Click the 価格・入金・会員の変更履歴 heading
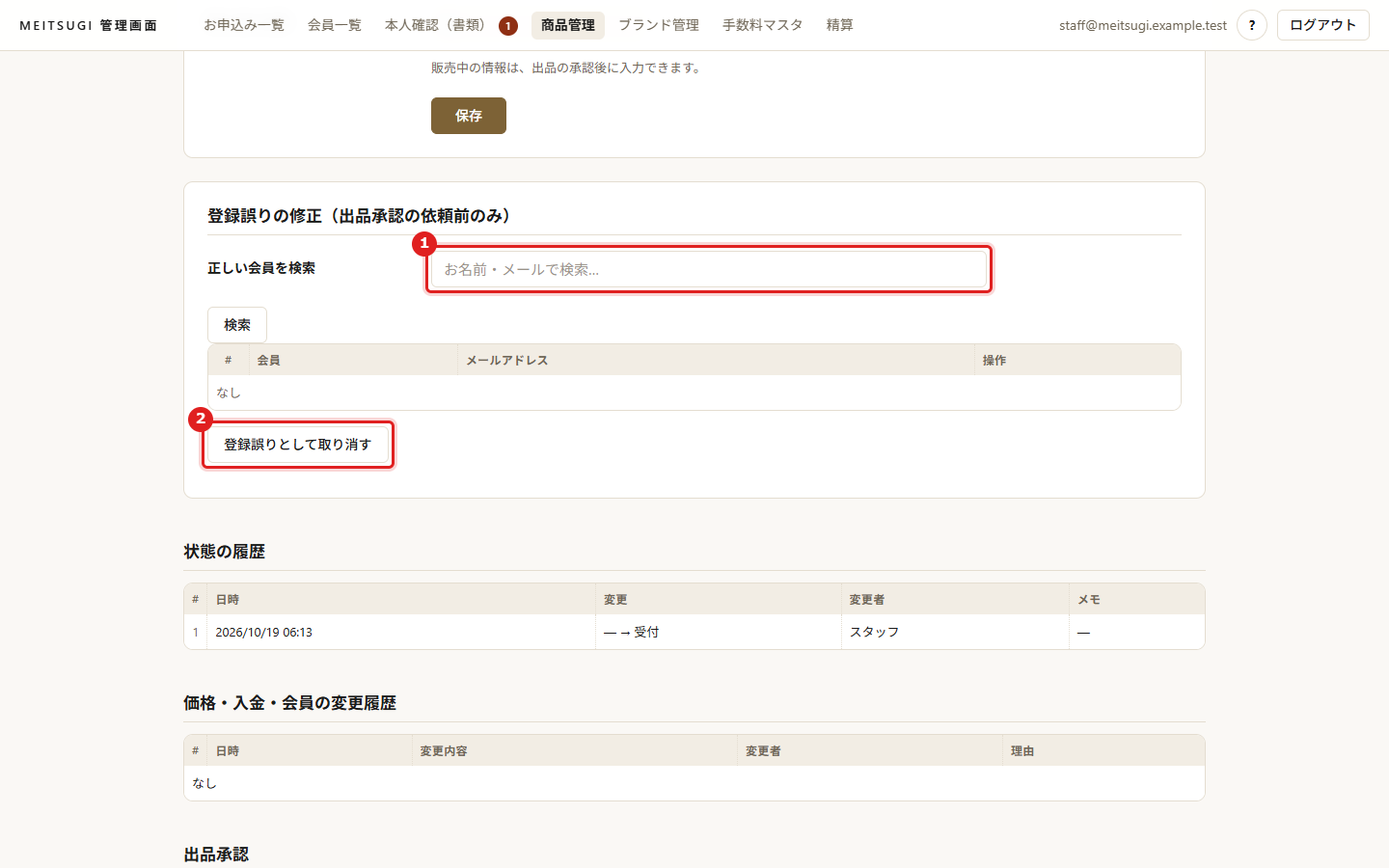The height and width of the screenshot is (868, 1389). (290, 703)
